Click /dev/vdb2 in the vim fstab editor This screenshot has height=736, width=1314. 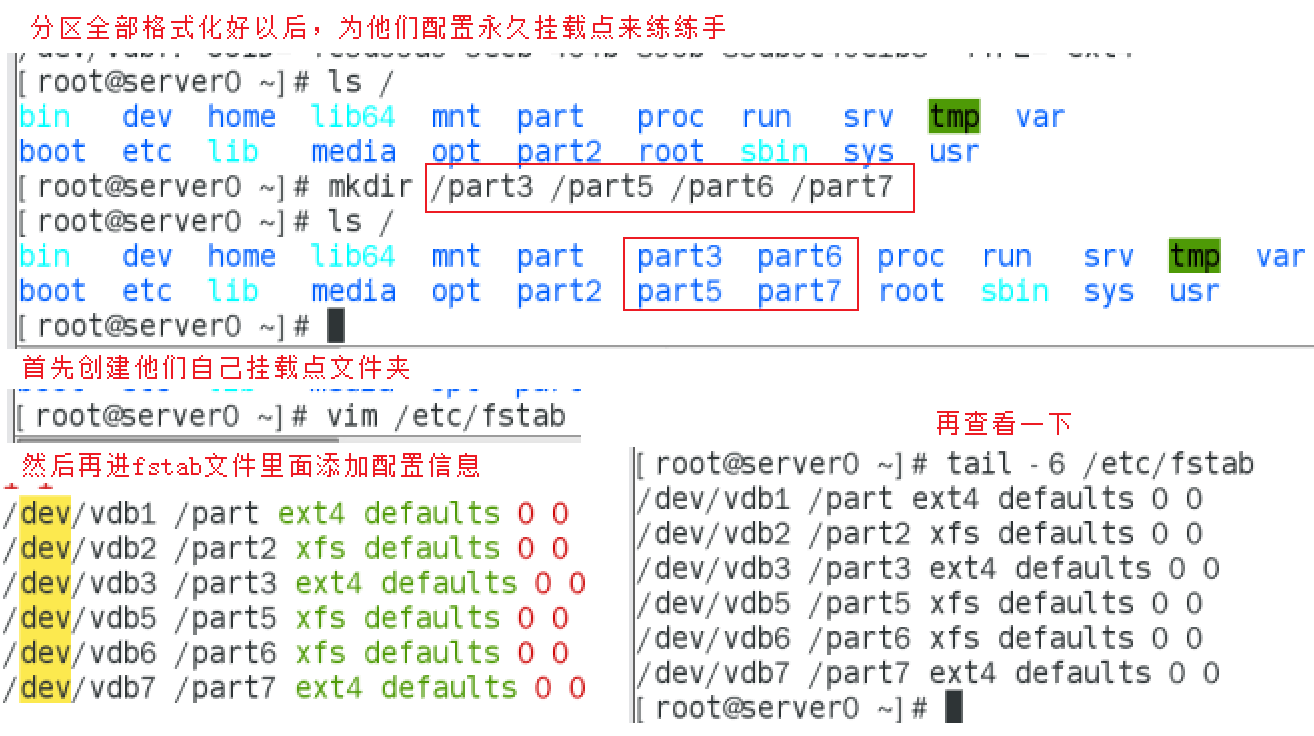tap(80, 548)
